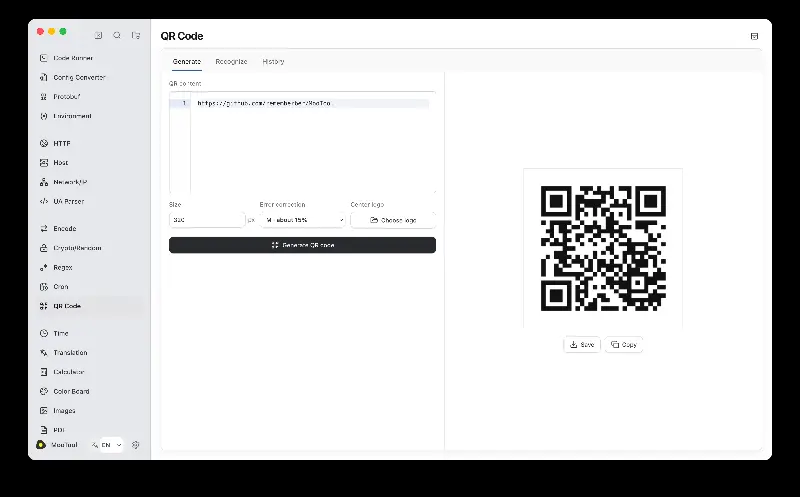Open the Environment tool icon
Viewport: 800px width, 497px height.
[x=44, y=116]
